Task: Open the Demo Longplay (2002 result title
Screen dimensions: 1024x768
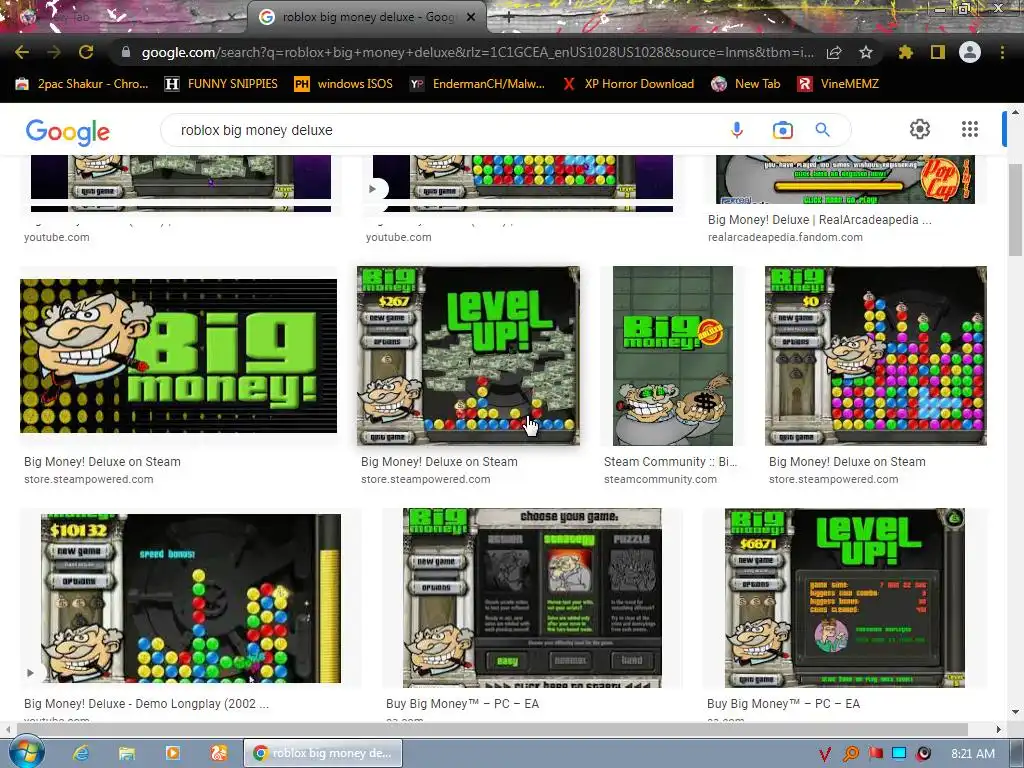Action: 146,704
